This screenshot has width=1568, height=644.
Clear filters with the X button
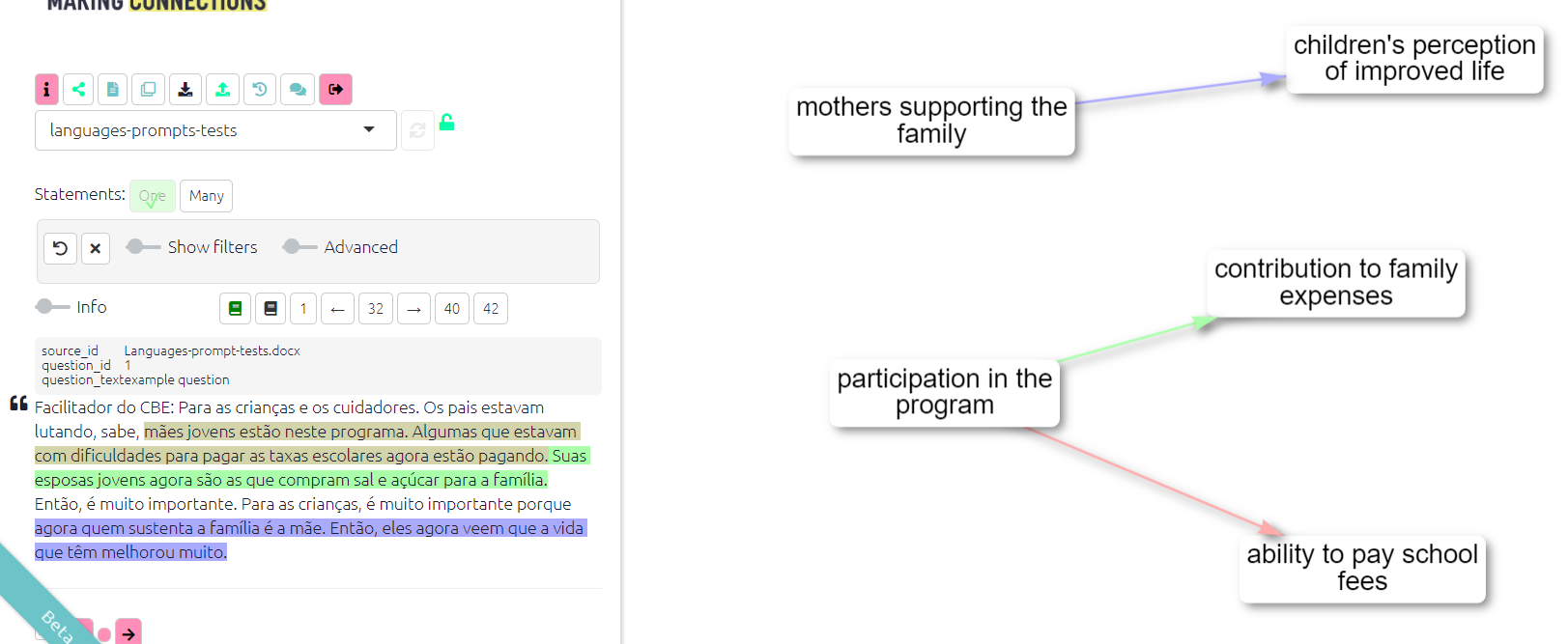click(95, 248)
